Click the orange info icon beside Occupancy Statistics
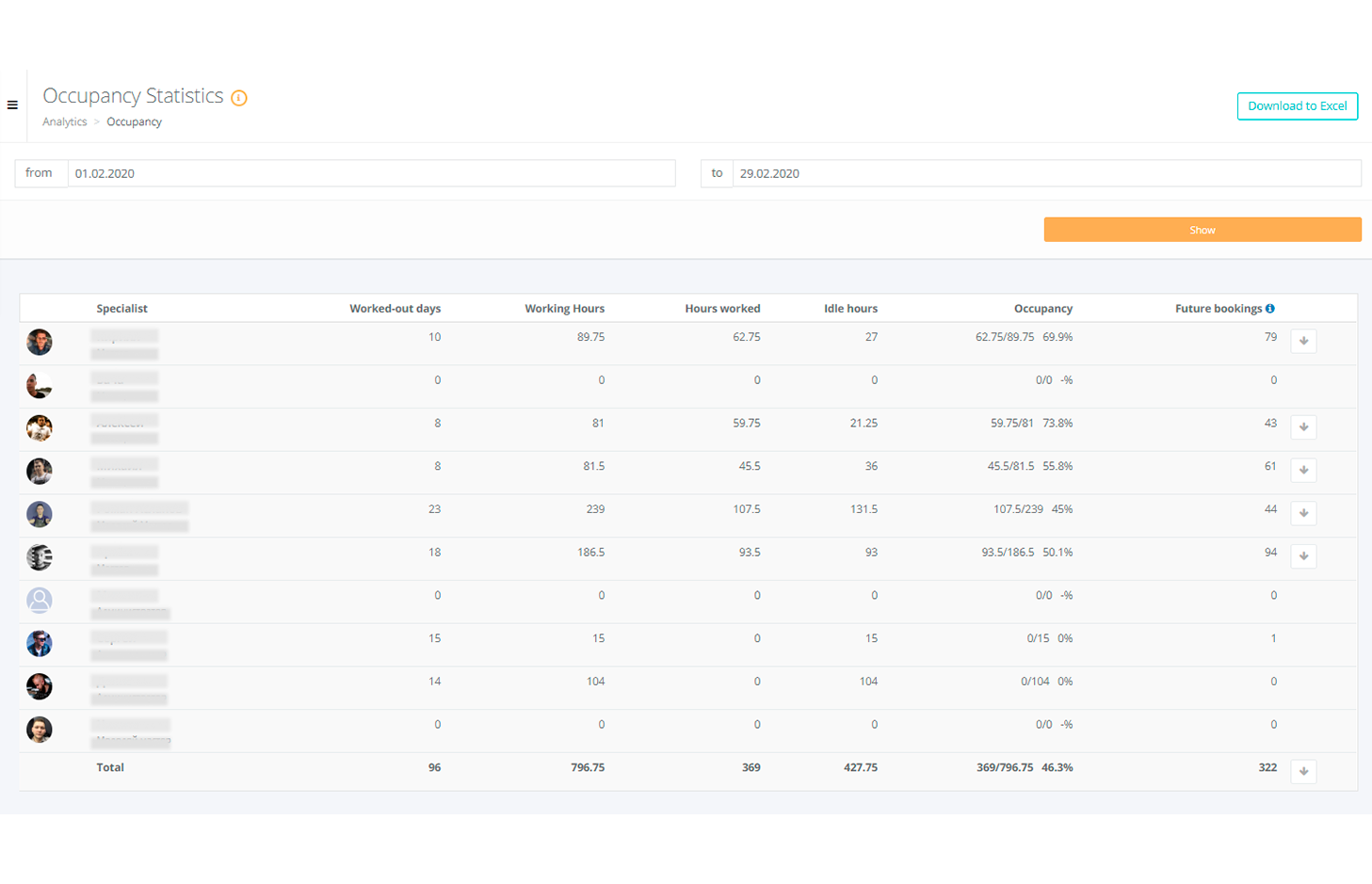 point(239,98)
